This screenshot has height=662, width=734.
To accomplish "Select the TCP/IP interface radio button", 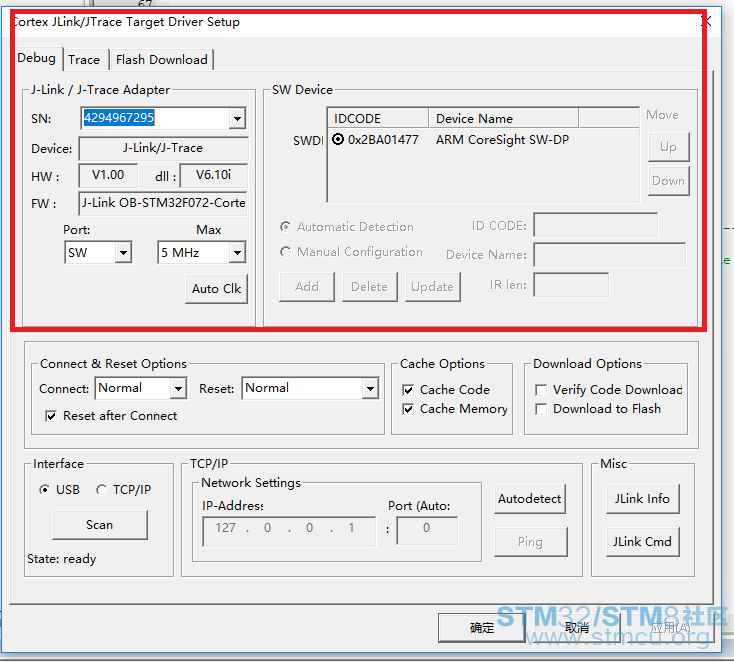I will tap(101, 490).
